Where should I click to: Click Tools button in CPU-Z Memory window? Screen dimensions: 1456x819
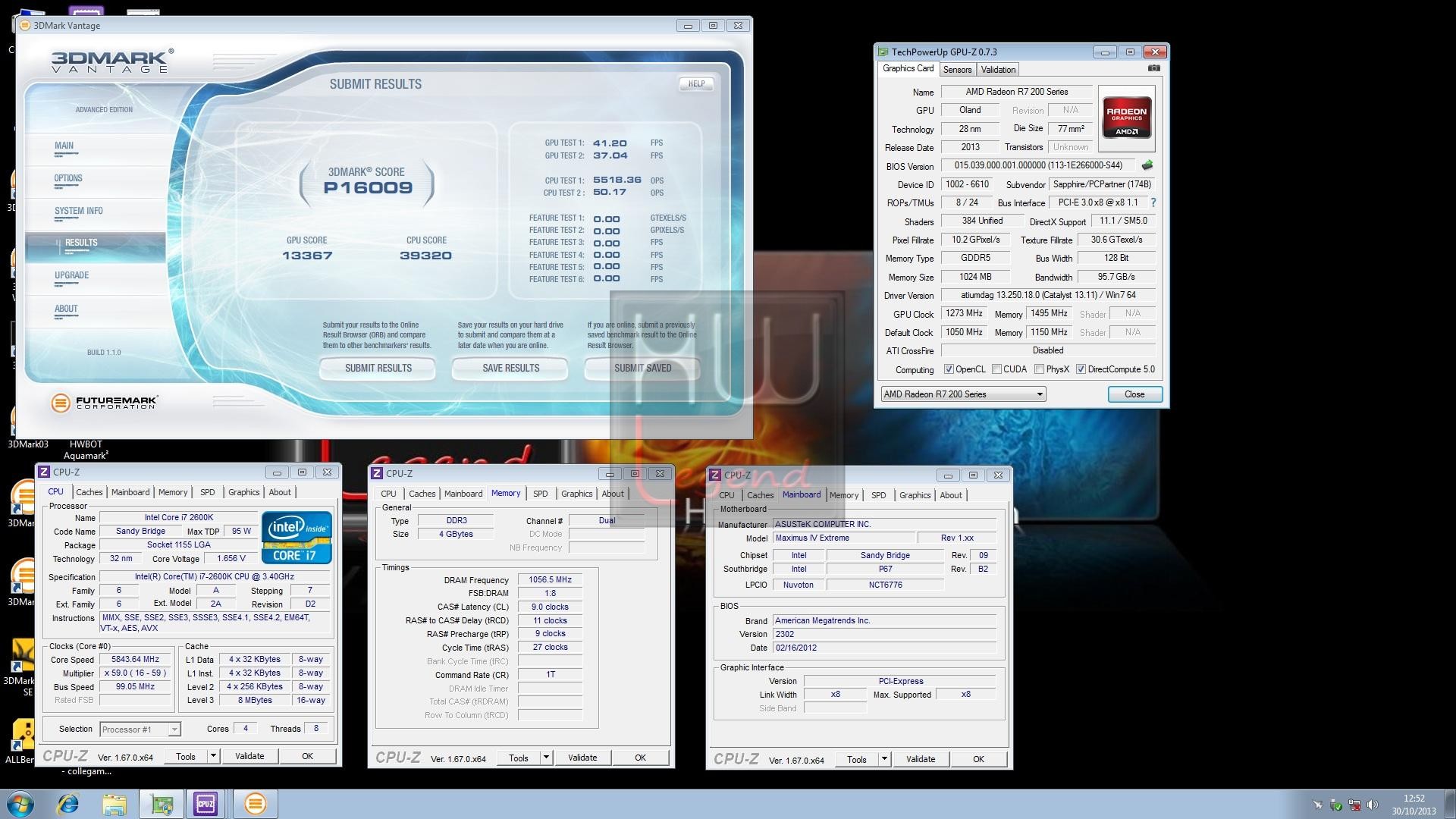pyautogui.click(x=519, y=758)
